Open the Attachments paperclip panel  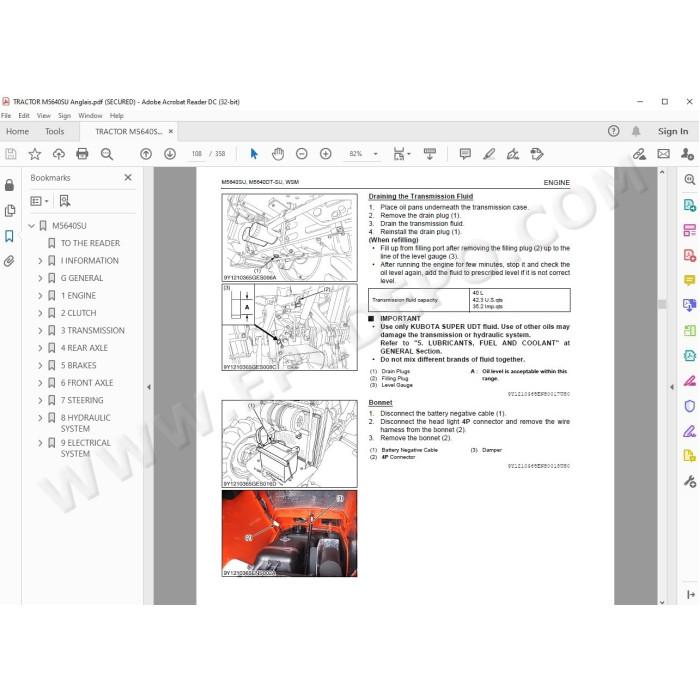(x=9, y=261)
